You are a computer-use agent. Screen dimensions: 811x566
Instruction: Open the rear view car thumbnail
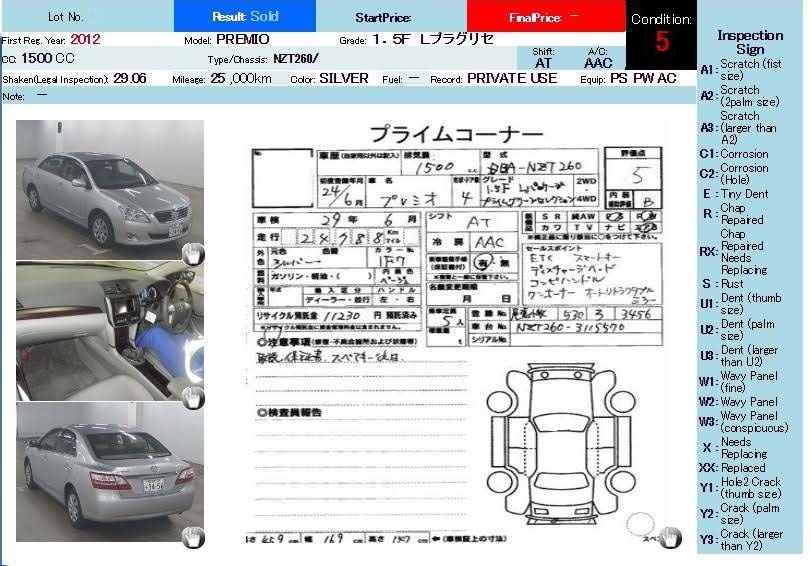point(109,470)
